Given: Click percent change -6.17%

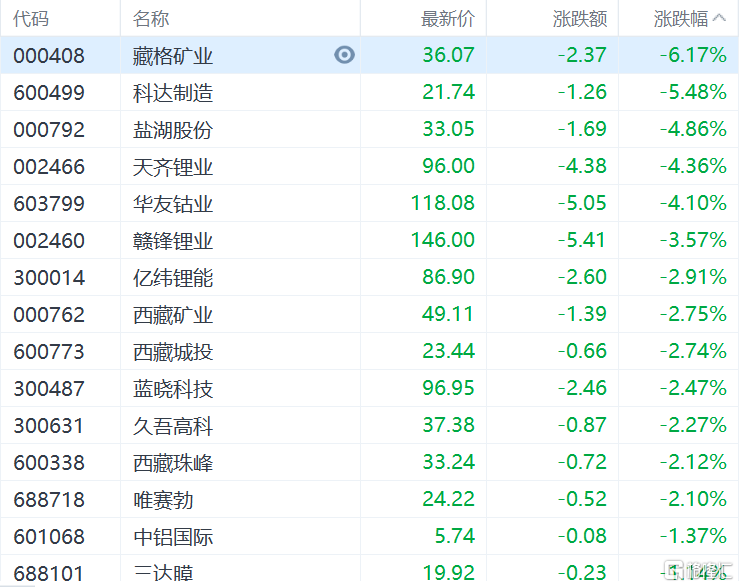Looking at the screenshot, I should (693, 55).
